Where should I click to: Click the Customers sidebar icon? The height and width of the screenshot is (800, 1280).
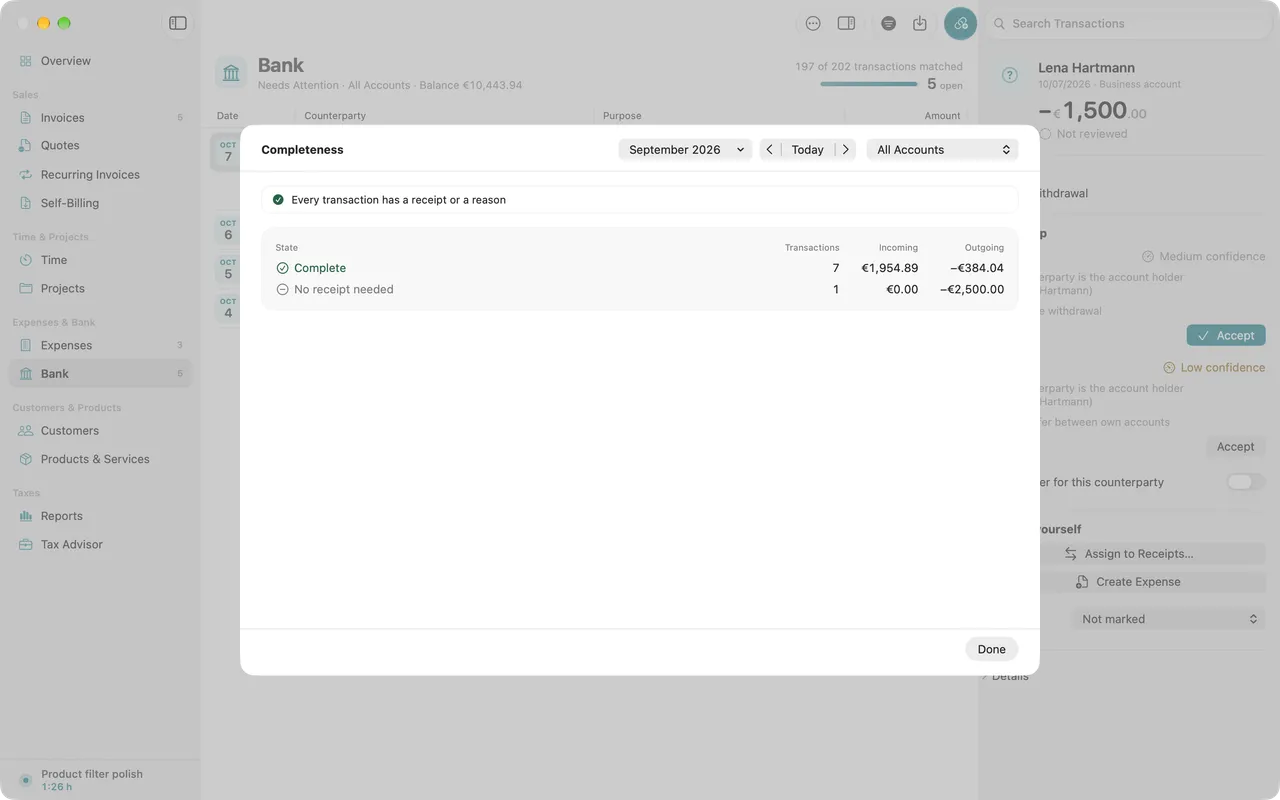click(x=26, y=431)
